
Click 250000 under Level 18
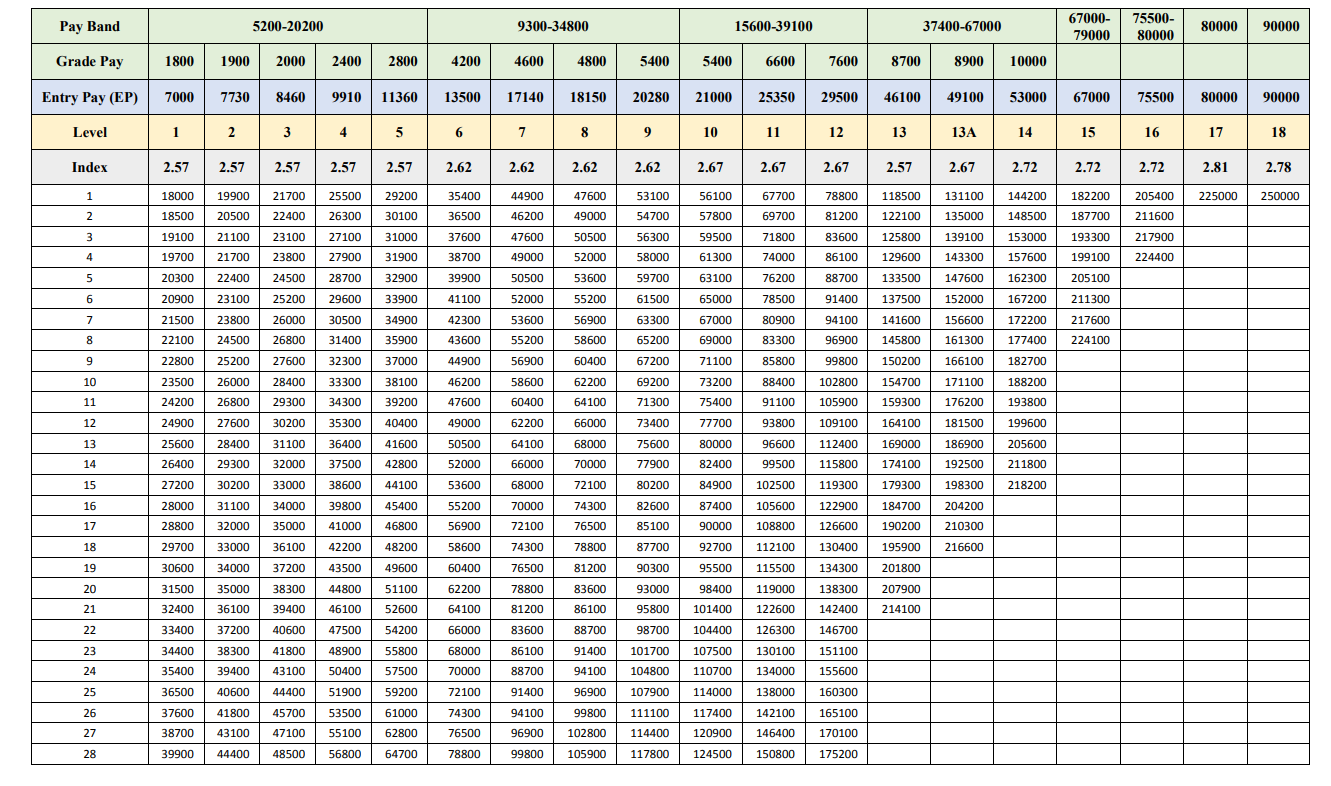1279,196
